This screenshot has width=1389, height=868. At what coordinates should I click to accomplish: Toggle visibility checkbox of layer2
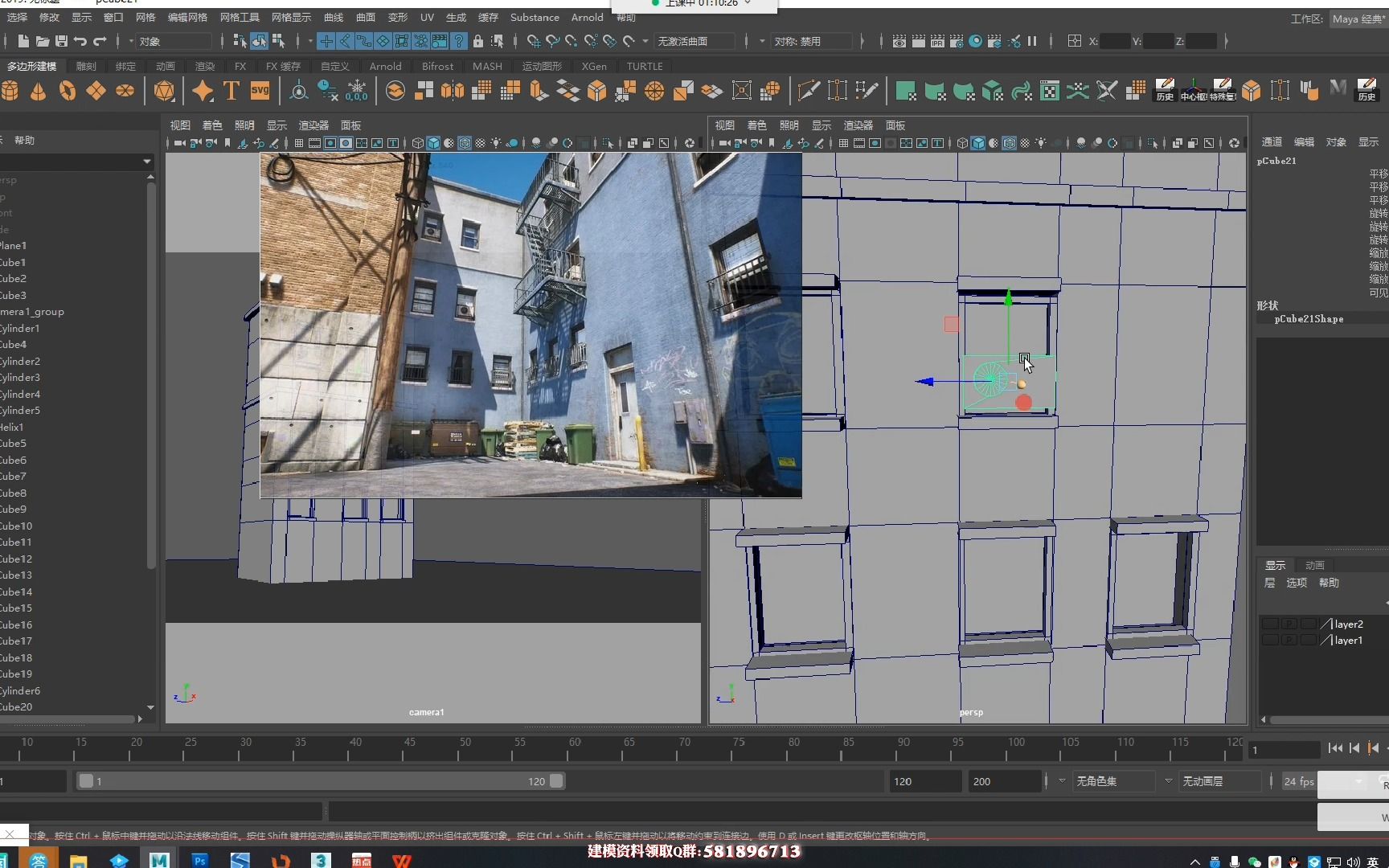1271,623
